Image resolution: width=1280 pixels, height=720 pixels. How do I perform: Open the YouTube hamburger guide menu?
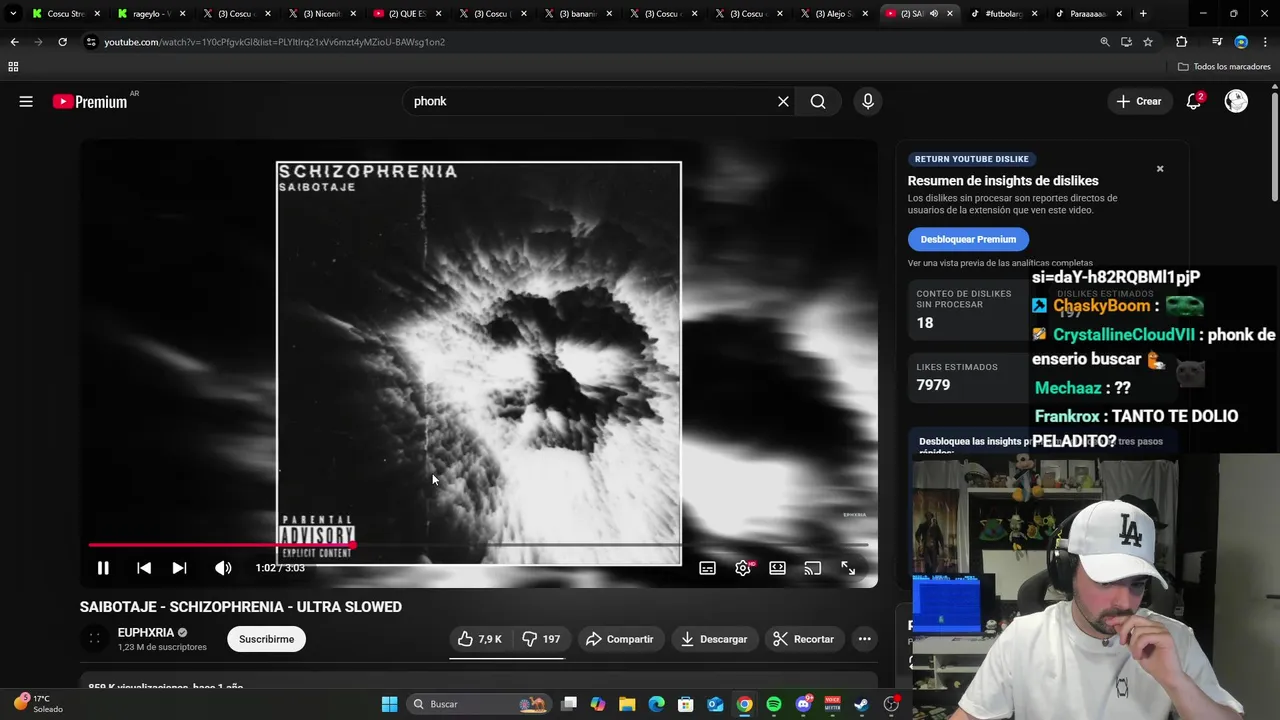coord(26,101)
